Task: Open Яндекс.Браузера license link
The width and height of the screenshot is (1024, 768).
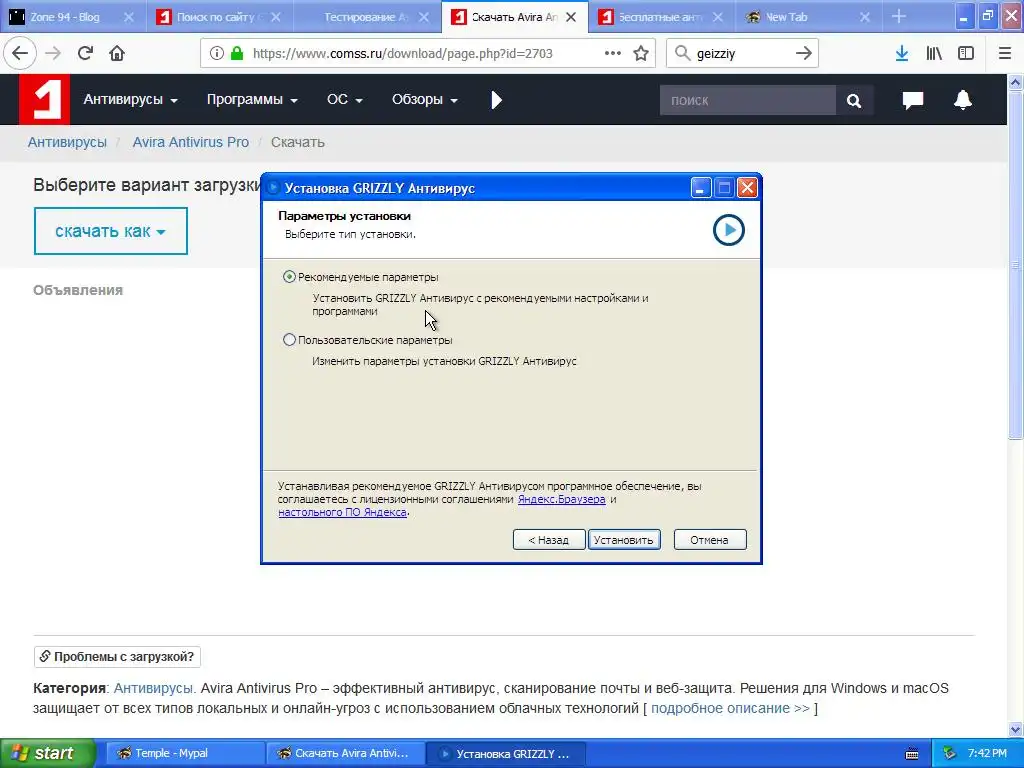Action: pyautogui.click(x=562, y=499)
